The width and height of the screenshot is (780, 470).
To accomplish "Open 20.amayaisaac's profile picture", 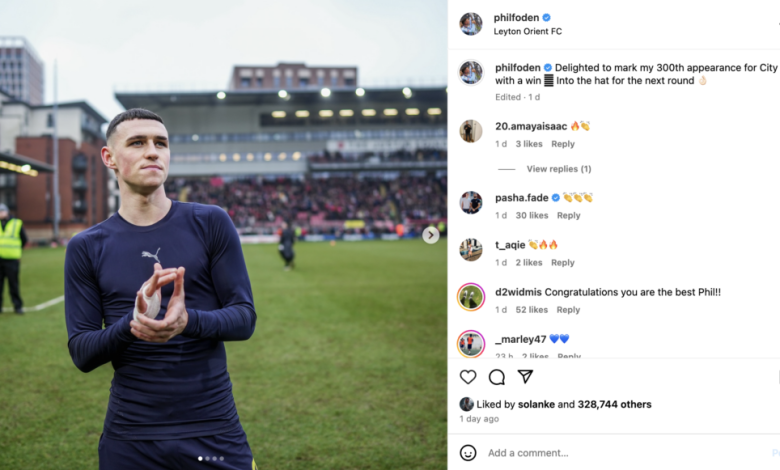I will pyautogui.click(x=471, y=131).
